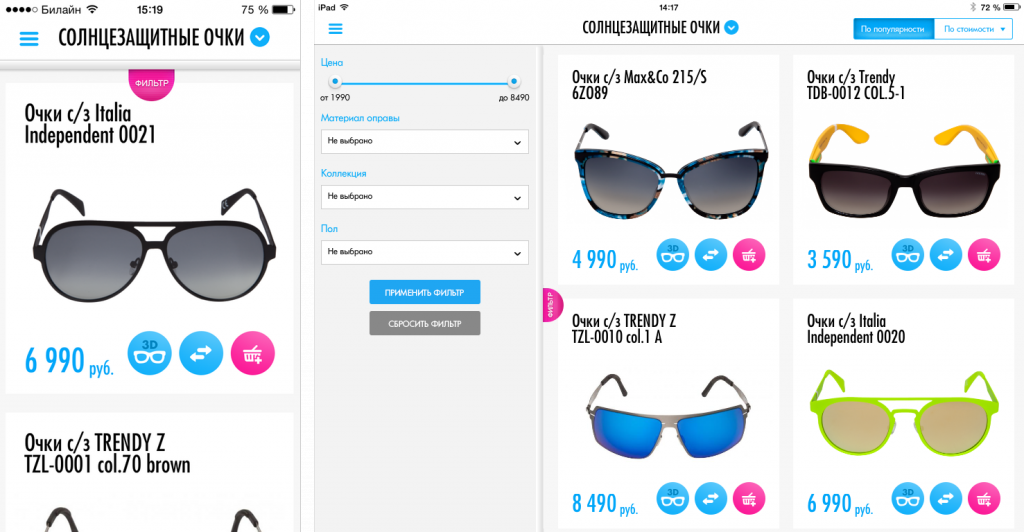The height and width of the screenshot is (532, 1024).
Task: Open the Пол dropdown
Action: pyautogui.click(x=424, y=253)
